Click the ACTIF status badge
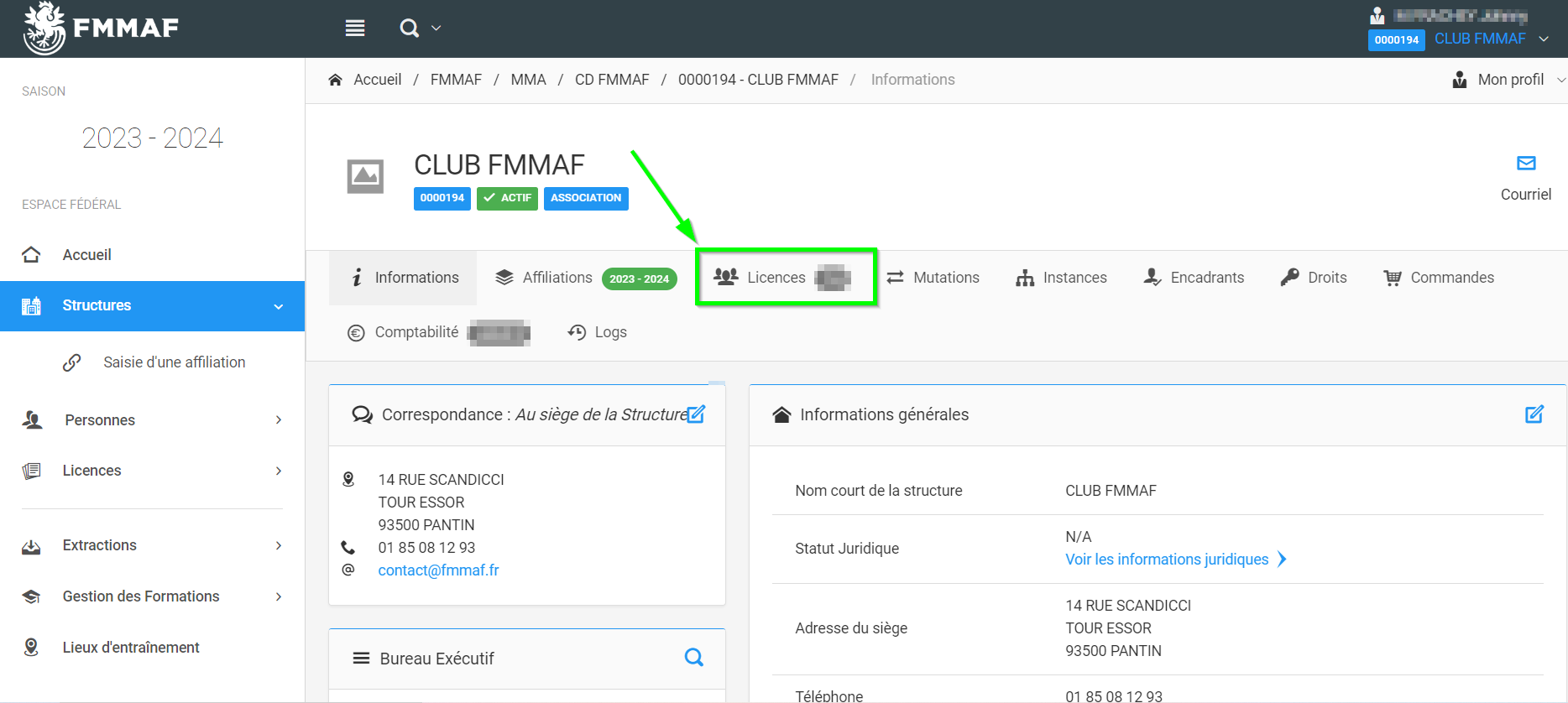1568x703 pixels. pyautogui.click(x=507, y=198)
